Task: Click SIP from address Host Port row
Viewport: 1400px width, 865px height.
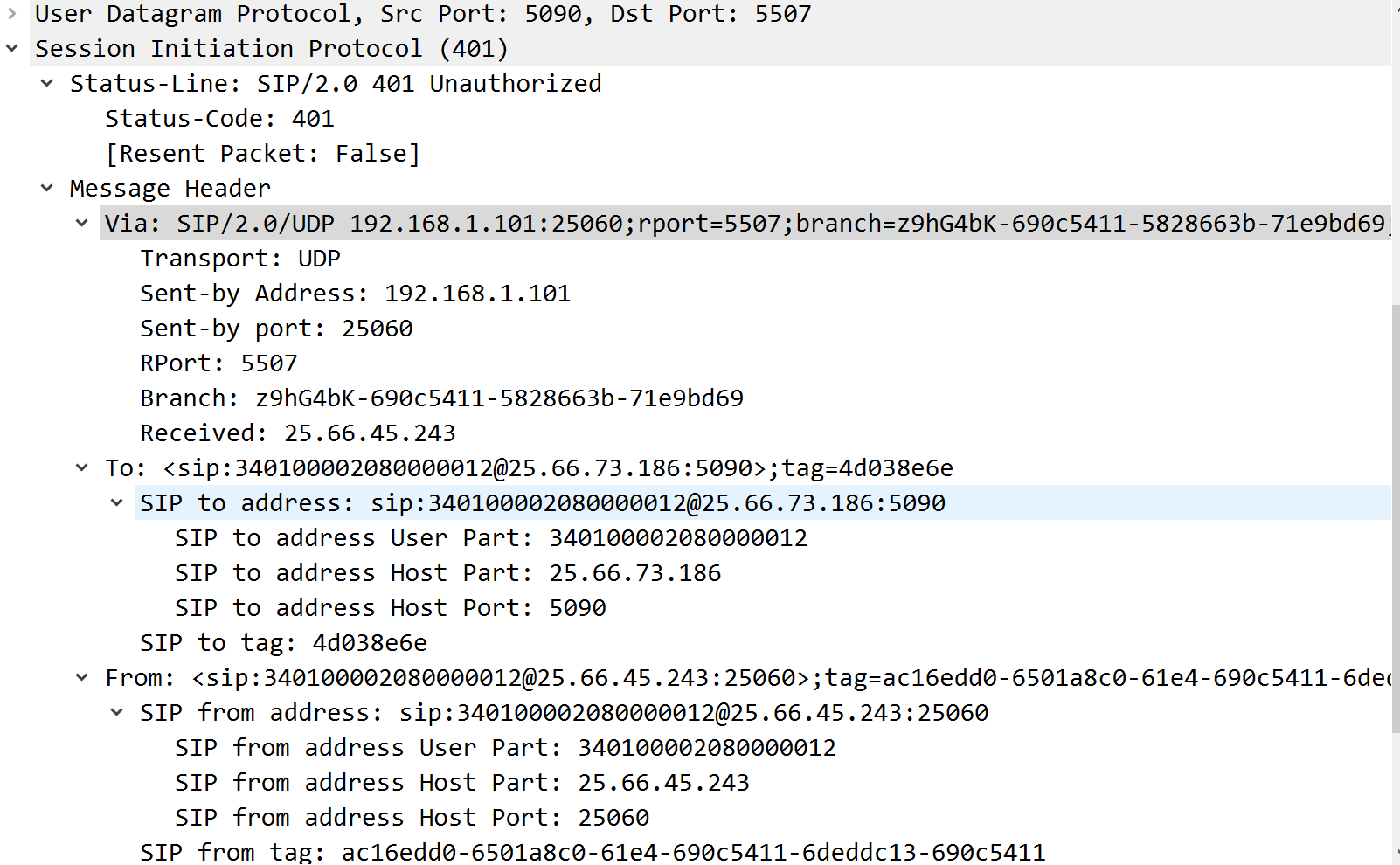Action: [x=412, y=818]
